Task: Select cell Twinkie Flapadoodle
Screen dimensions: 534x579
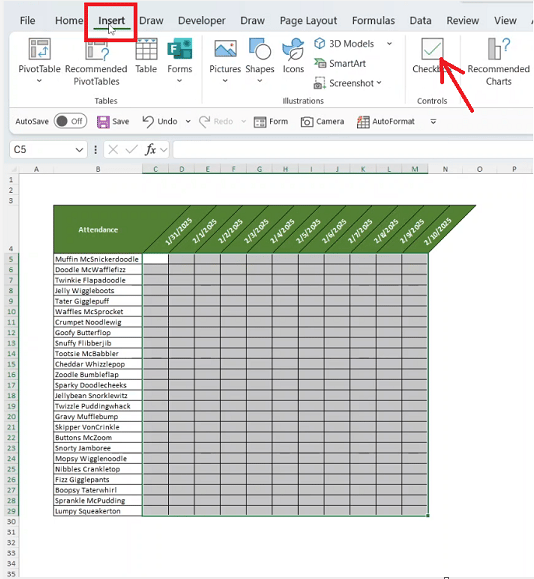Action: (x=98, y=280)
